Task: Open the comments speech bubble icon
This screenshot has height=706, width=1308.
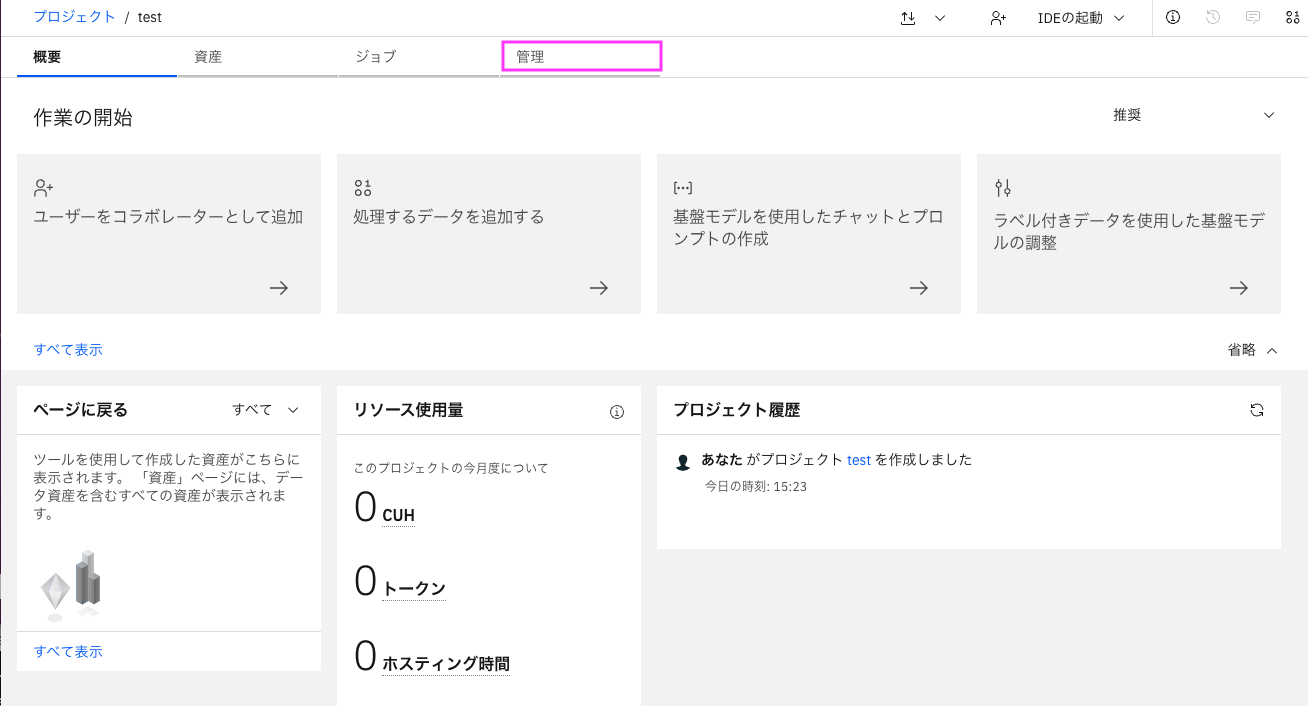Action: point(1253,17)
